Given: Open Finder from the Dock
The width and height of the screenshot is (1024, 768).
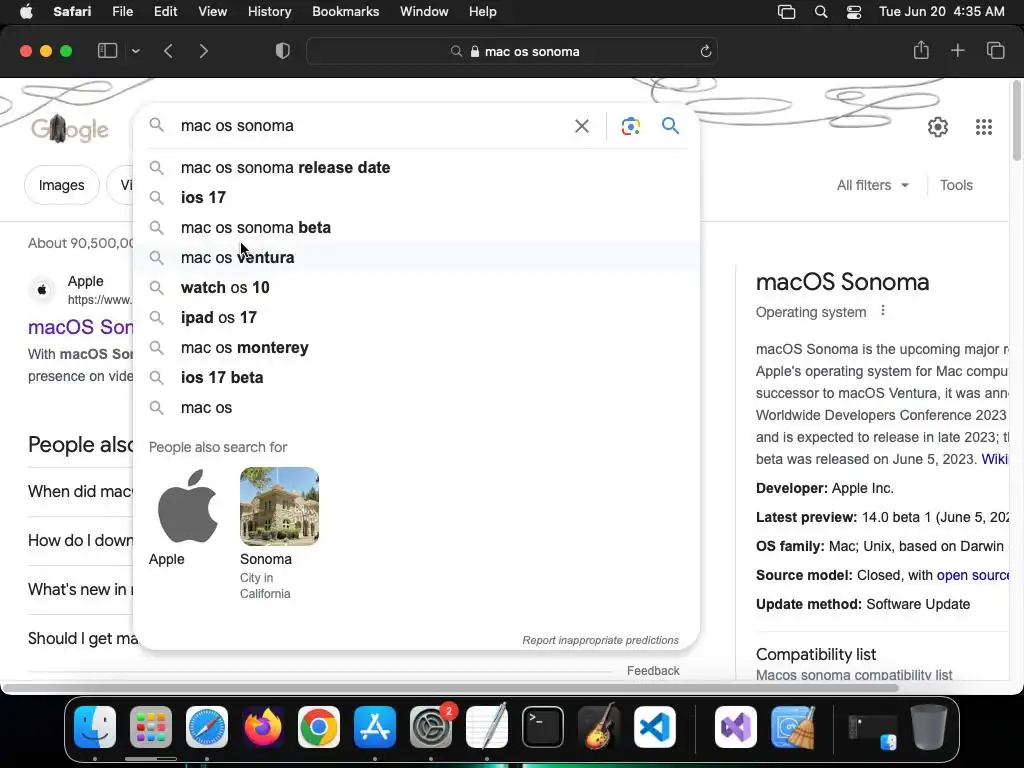Looking at the screenshot, I should tap(95, 727).
